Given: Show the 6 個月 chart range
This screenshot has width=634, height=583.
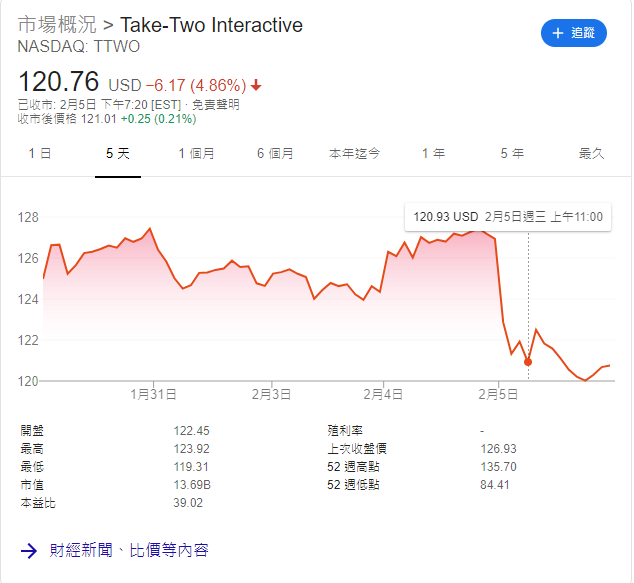Looking at the screenshot, I should pos(275,153).
